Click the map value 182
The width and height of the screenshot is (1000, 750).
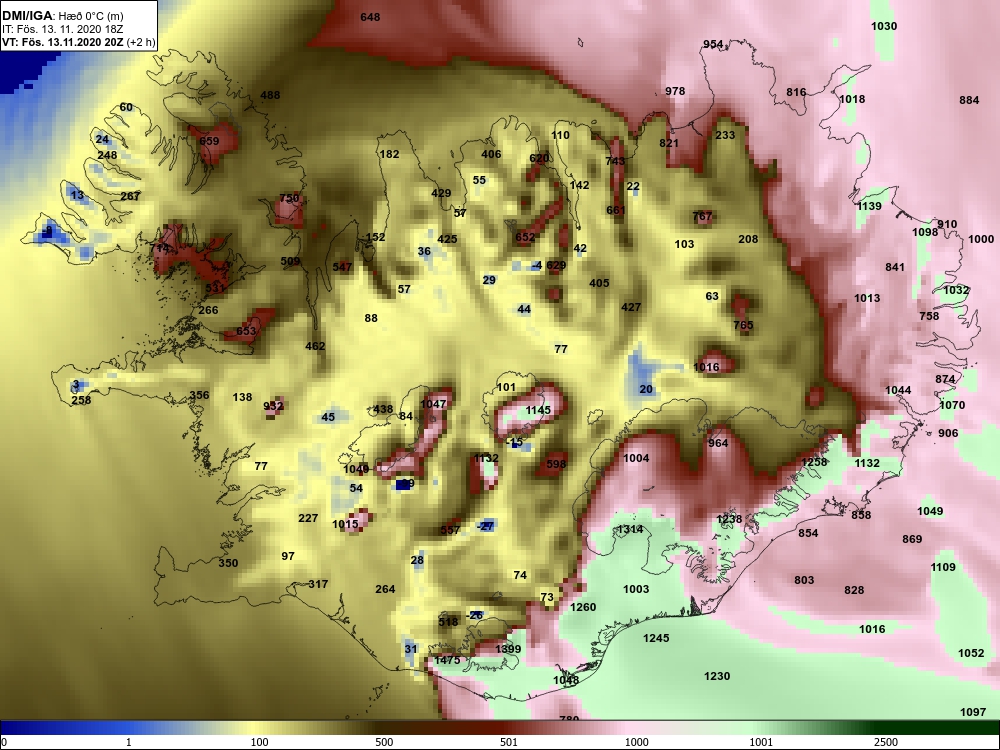389,154
